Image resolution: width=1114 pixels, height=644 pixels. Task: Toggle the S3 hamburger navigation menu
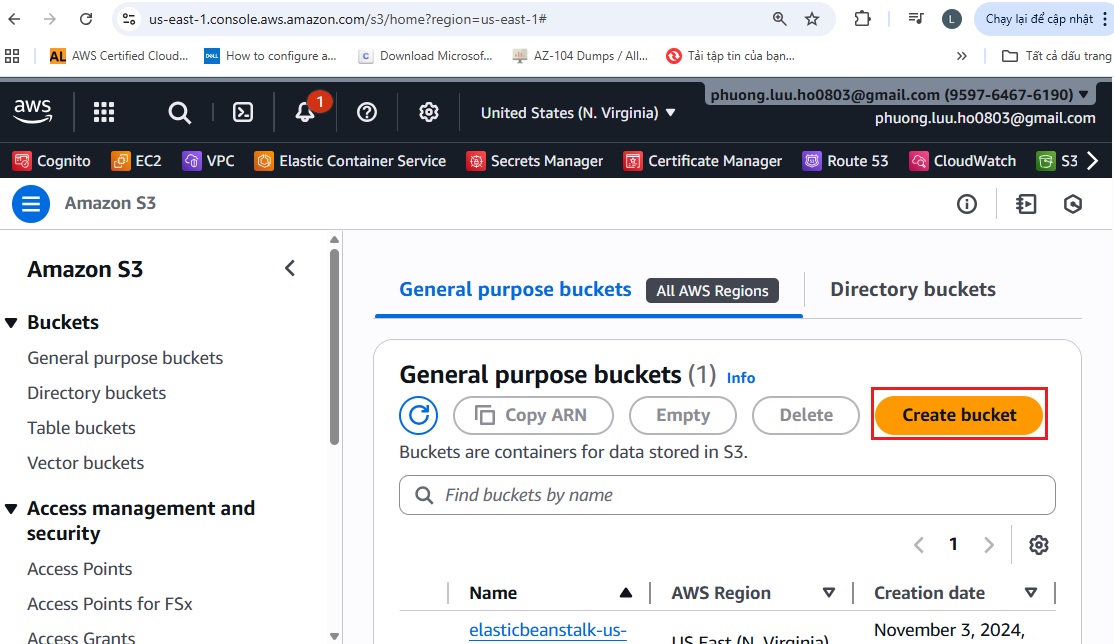coord(31,204)
